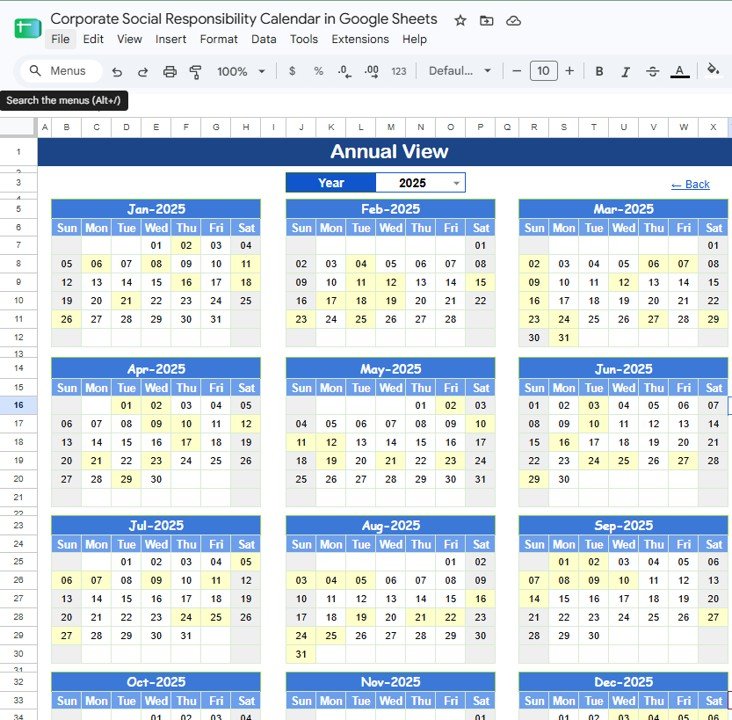
Task: Open the Google Sheets home icon
Action: pos(28,28)
